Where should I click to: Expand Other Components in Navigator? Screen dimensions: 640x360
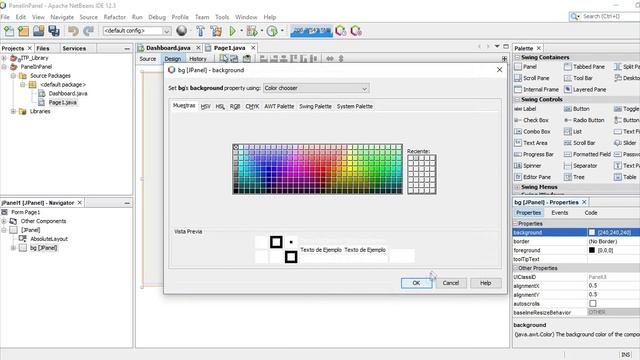(4, 221)
